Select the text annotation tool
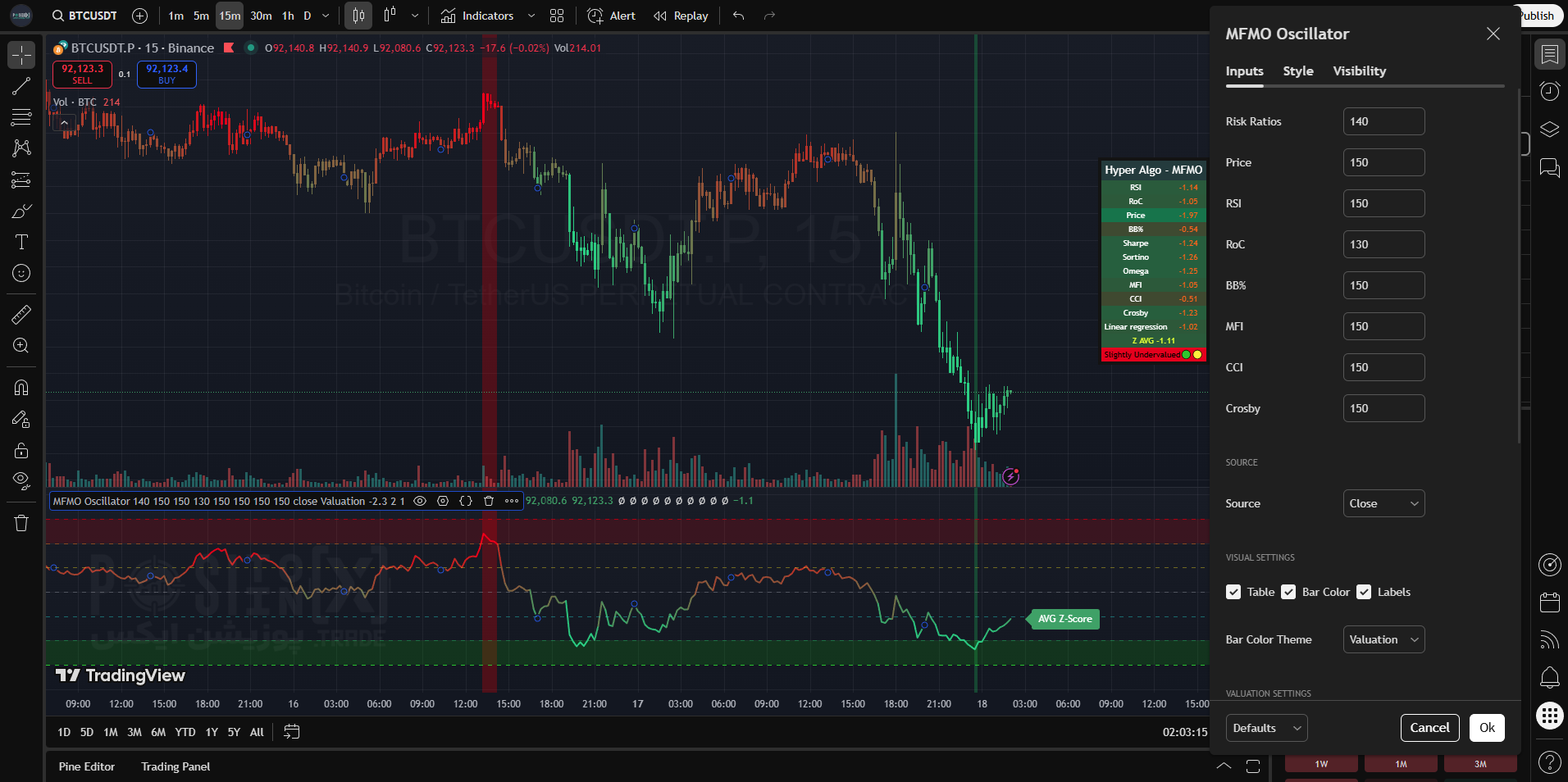The image size is (1568, 782). [x=21, y=242]
